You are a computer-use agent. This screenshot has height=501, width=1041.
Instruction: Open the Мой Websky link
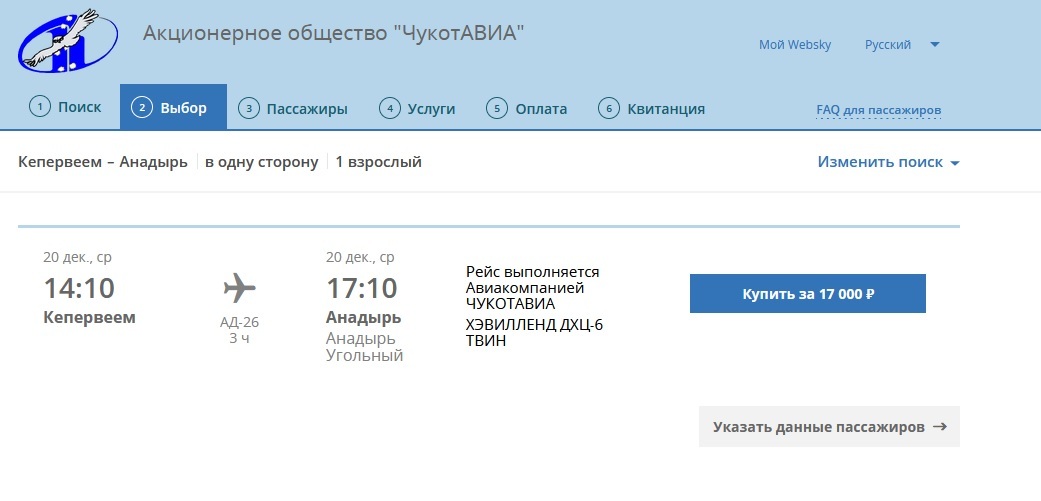(795, 45)
